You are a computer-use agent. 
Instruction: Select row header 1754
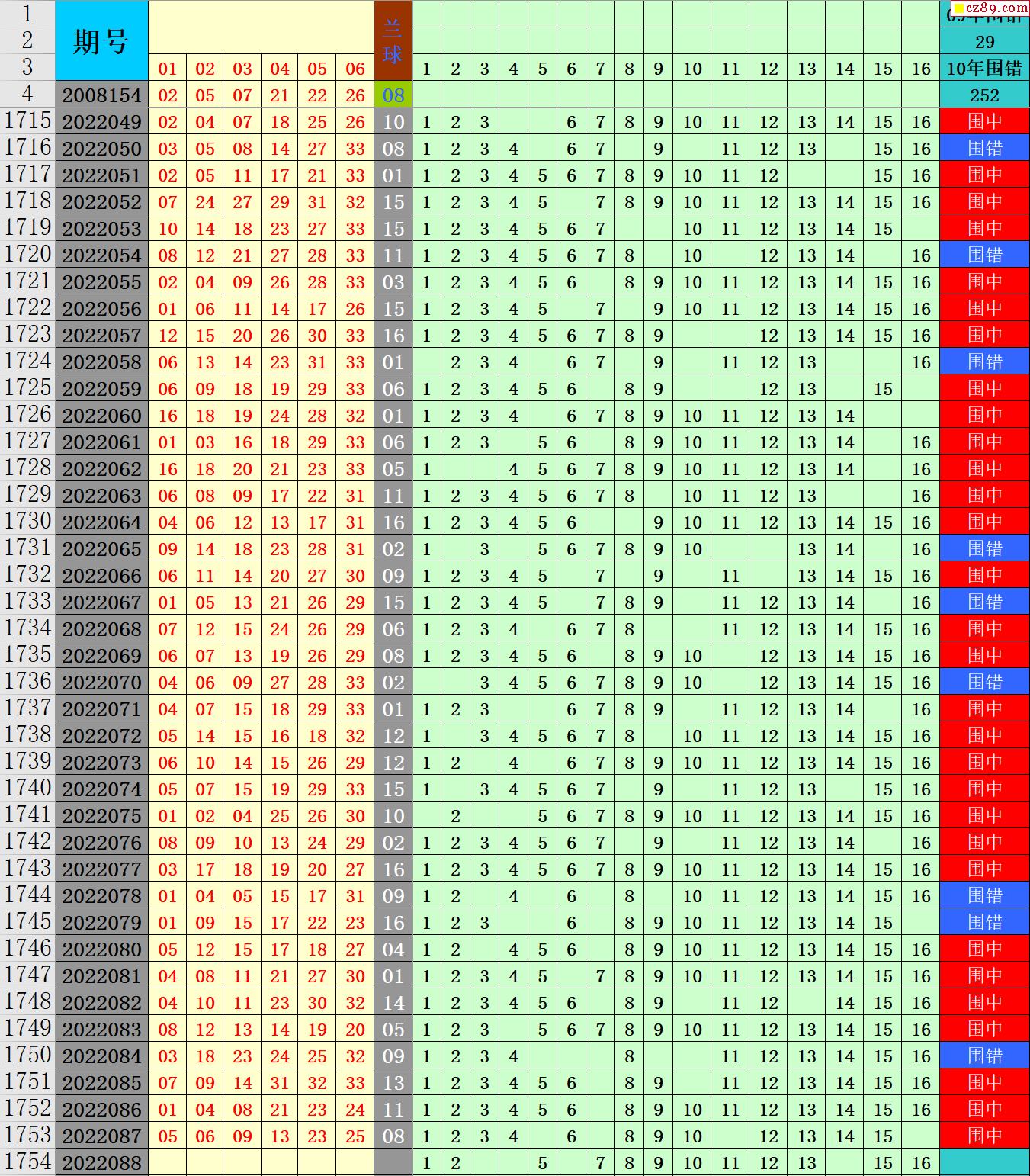tap(27, 1162)
